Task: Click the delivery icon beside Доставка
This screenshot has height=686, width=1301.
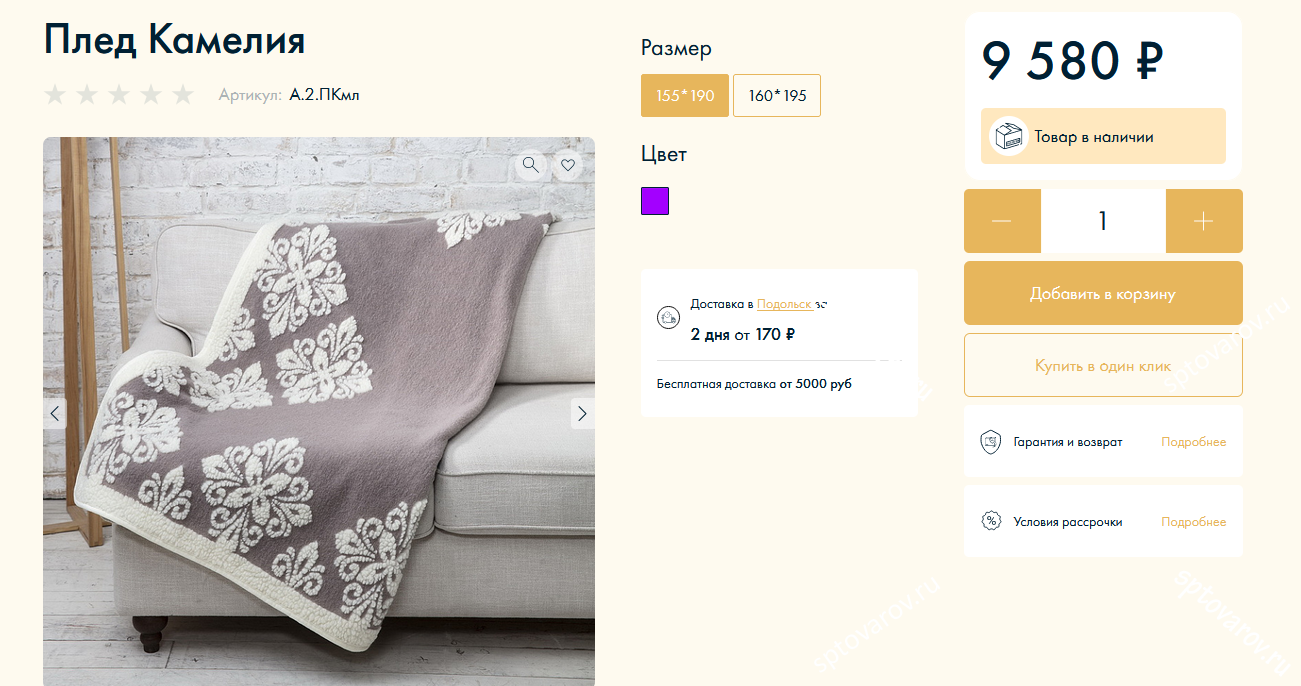Action: pos(668,318)
